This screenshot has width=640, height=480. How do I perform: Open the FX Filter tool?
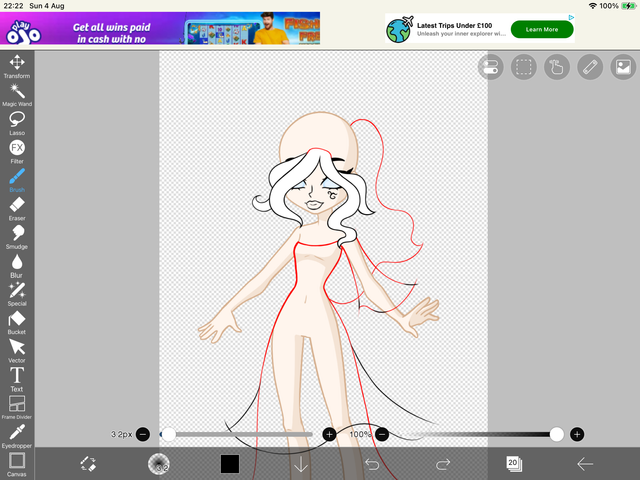(17, 152)
